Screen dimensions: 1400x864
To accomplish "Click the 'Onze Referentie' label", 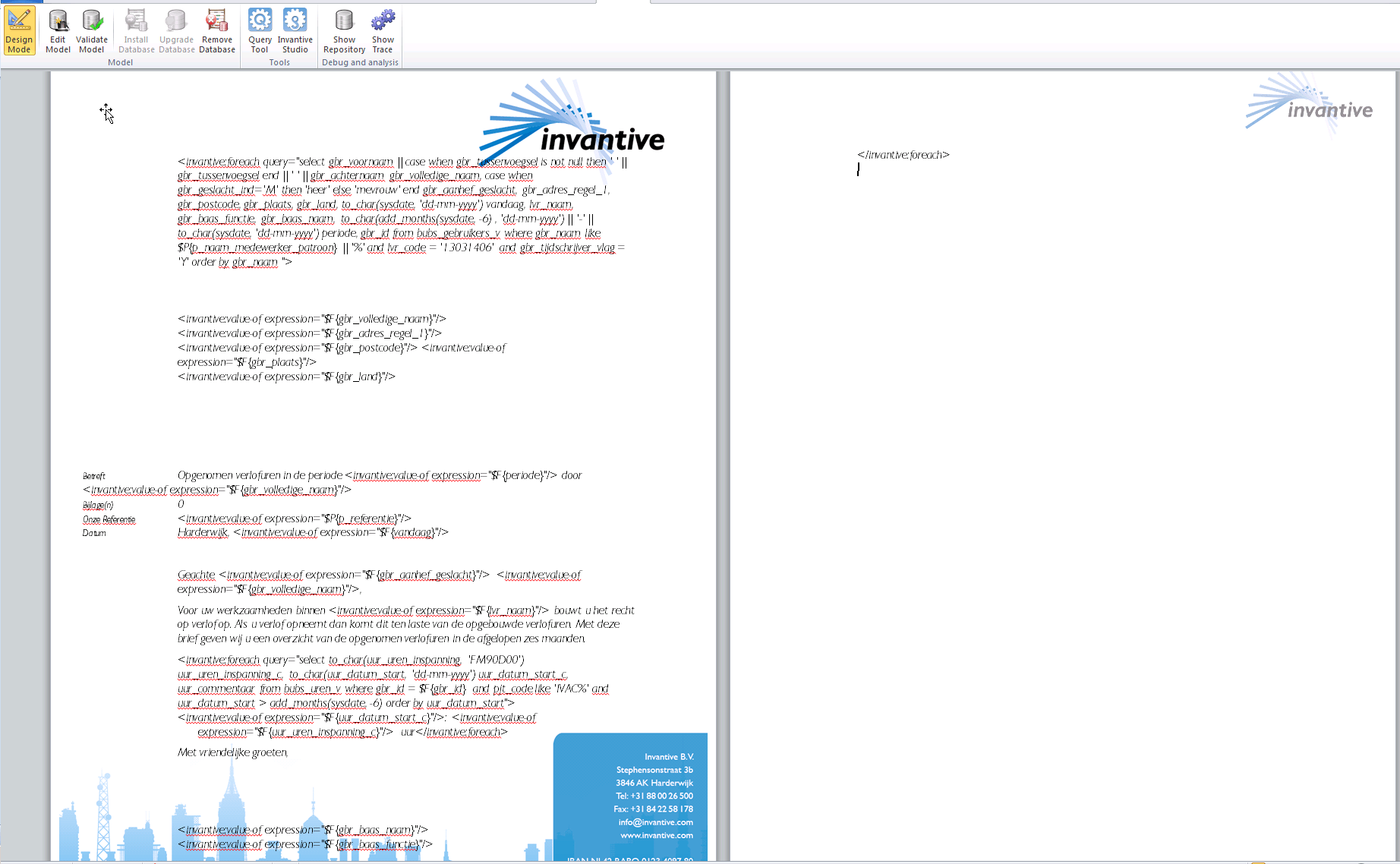I will pos(109,519).
